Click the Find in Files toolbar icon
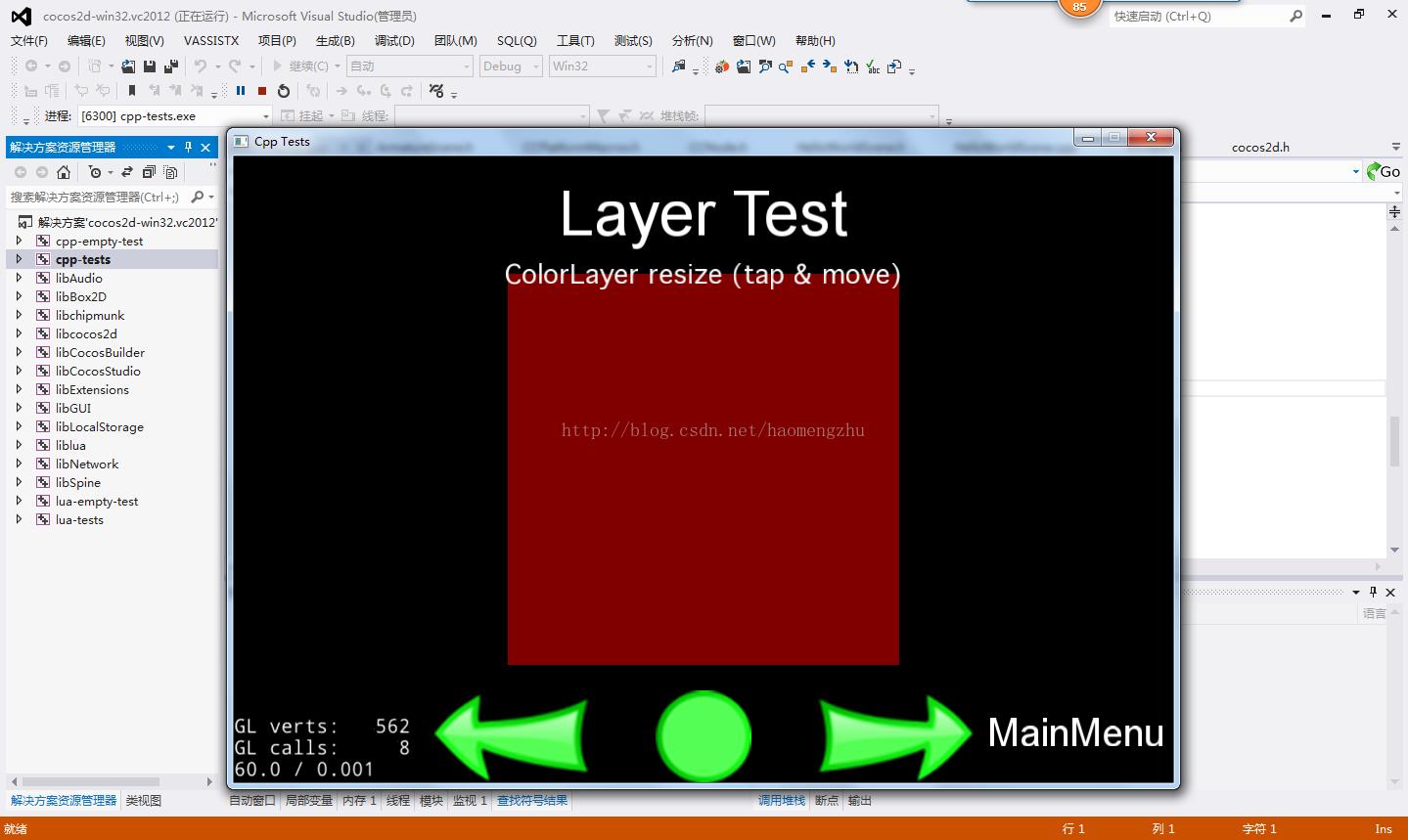This screenshot has height=840, width=1408. pyautogui.click(x=678, y=66)
